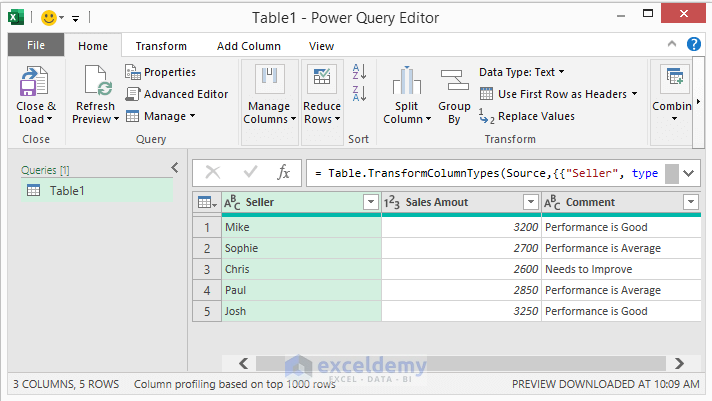Open the Sales Amout column filter dropdown
The width and height of the screenshot is (712, 401).
point(531,202)
